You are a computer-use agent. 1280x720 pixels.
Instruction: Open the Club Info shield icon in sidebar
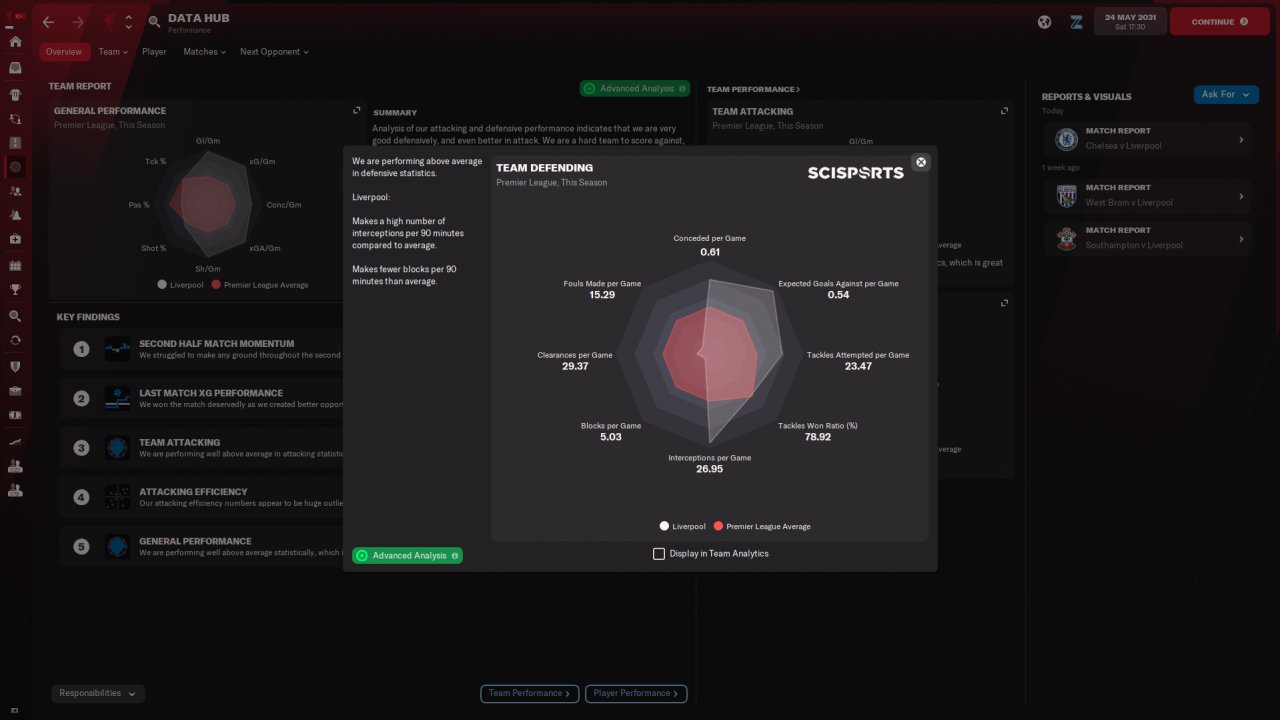click(x=15, y=366)
